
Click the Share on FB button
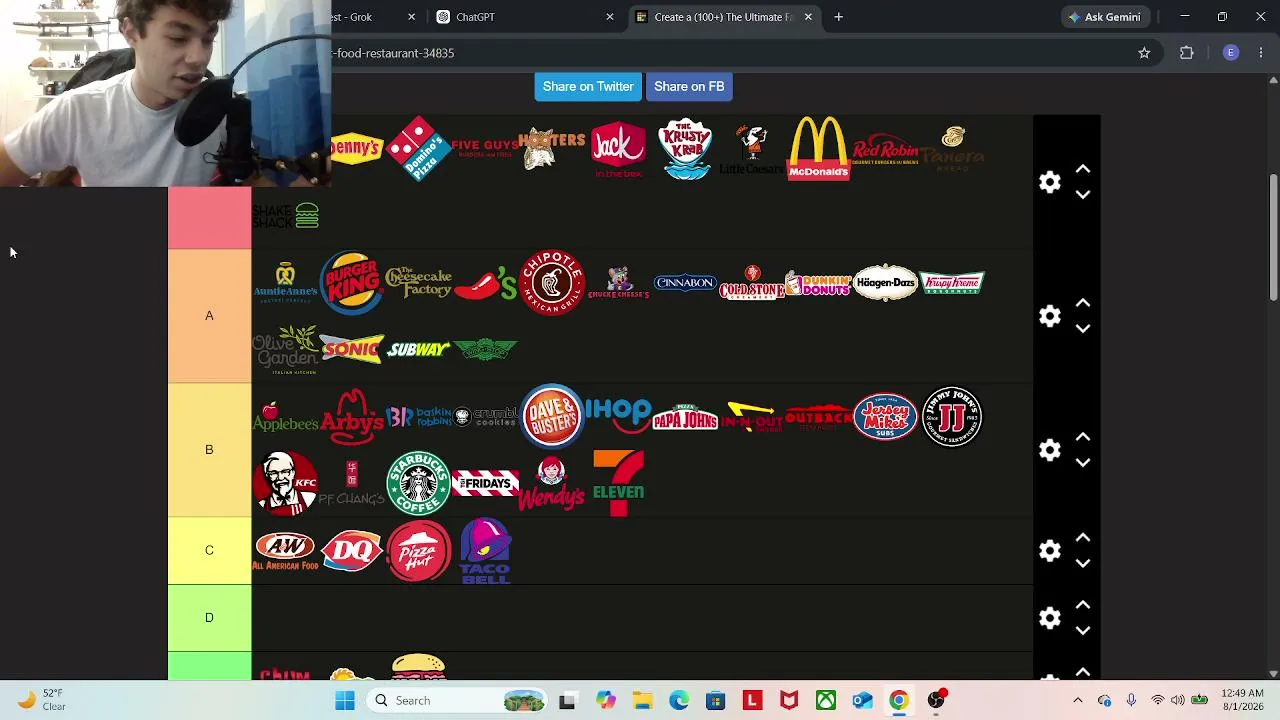click(689, 86)
